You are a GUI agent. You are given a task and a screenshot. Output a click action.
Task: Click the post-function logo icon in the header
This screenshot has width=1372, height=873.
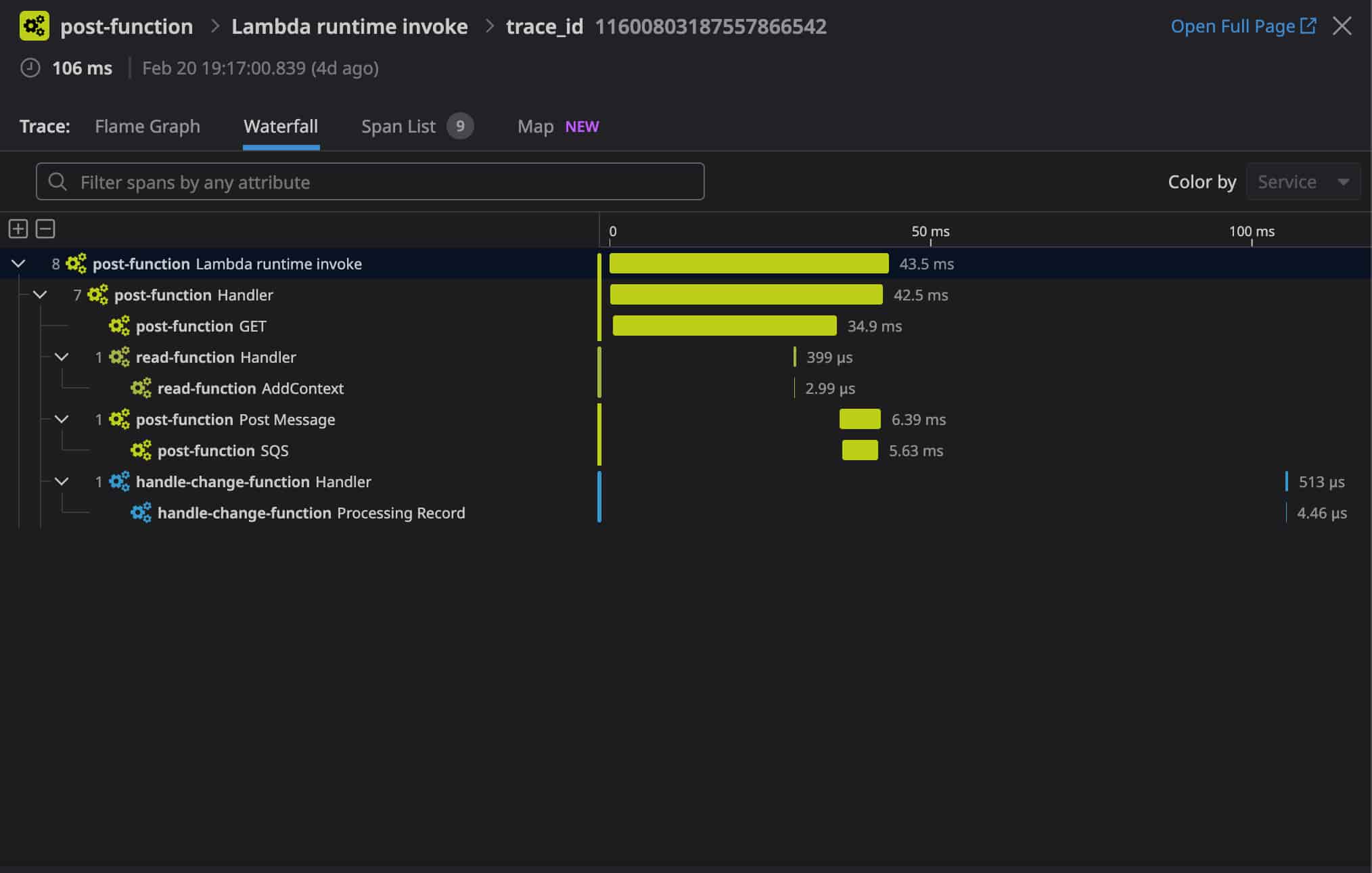pos(34,26)
